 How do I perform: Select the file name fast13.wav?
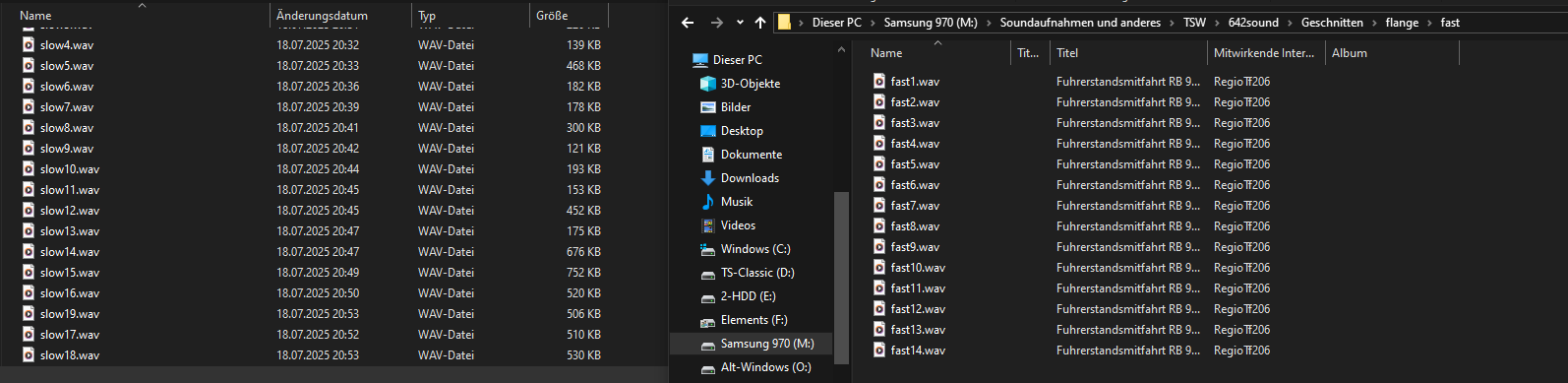[918, 330]
